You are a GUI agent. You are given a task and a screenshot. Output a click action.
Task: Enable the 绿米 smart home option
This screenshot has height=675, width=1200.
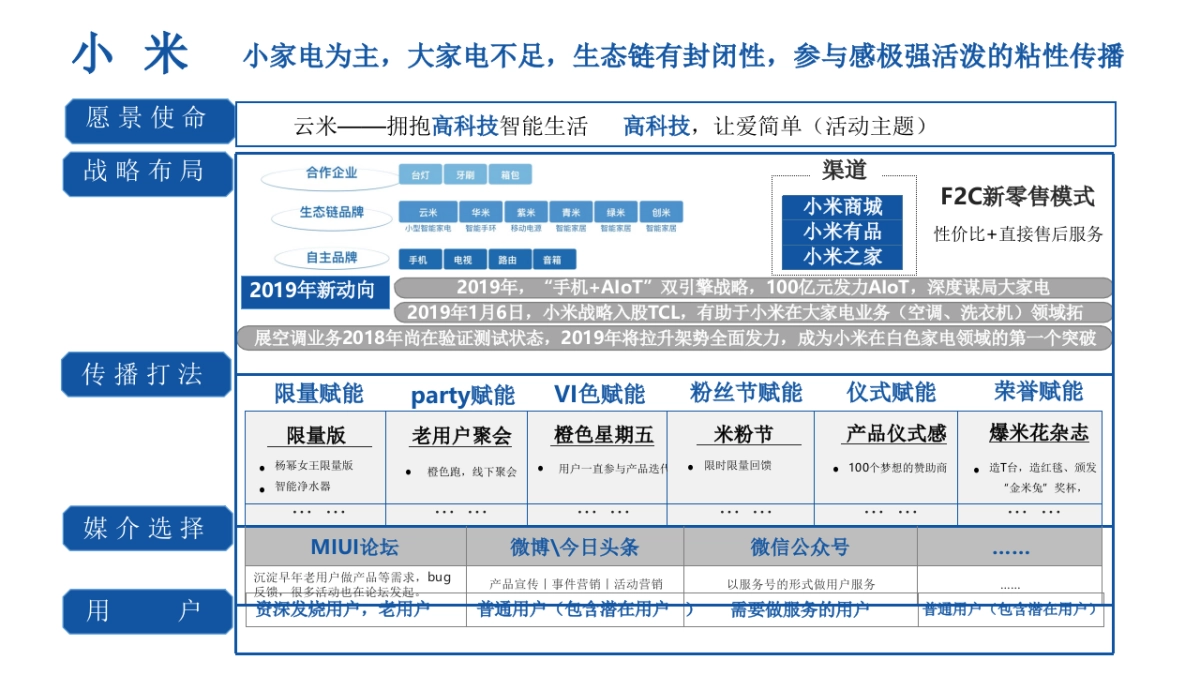click(617, 212)
